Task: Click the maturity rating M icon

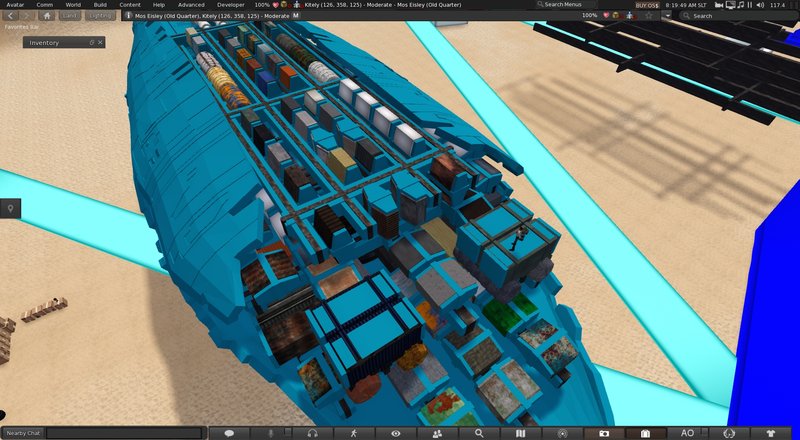Action: [296, 16]
